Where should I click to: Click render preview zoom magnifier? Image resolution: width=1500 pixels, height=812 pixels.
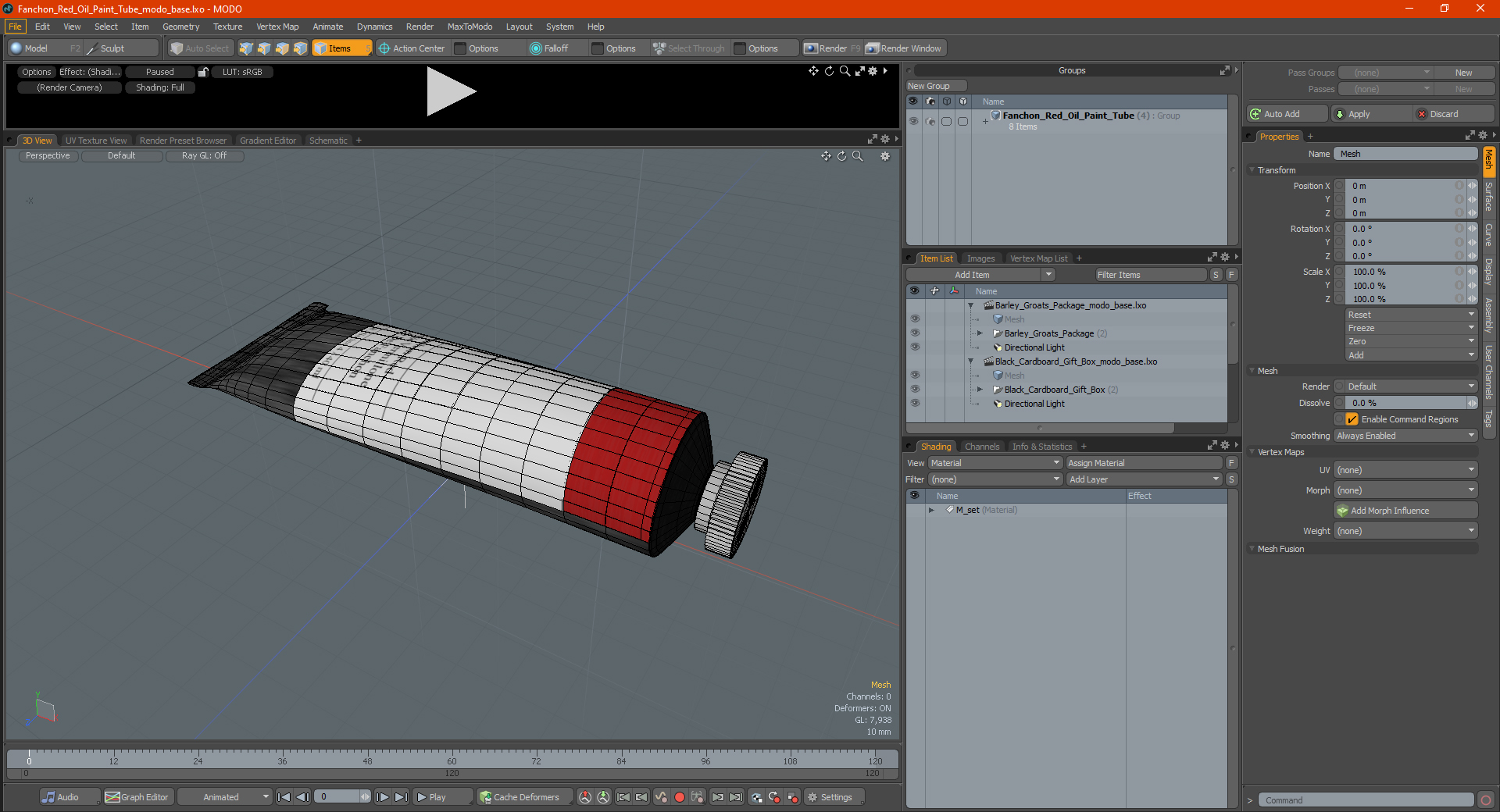tap(845, 71)
